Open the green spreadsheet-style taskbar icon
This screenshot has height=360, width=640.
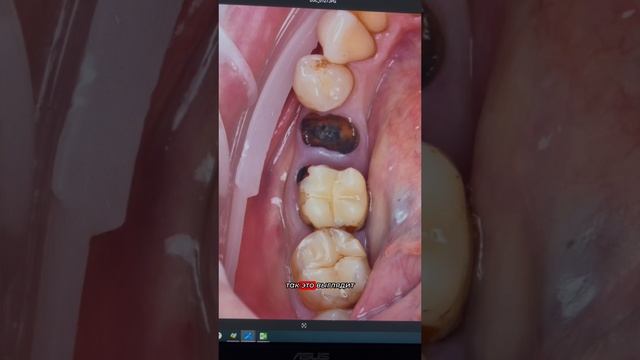coord(263,336)
